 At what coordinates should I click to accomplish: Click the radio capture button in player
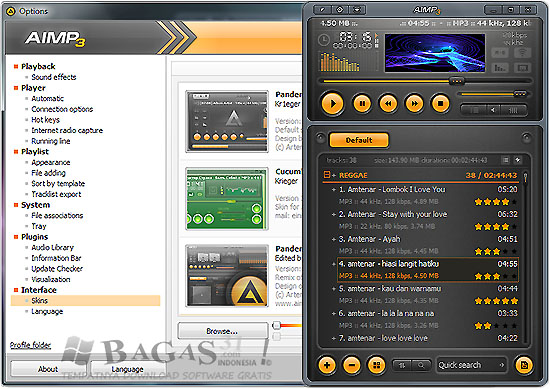523,53
